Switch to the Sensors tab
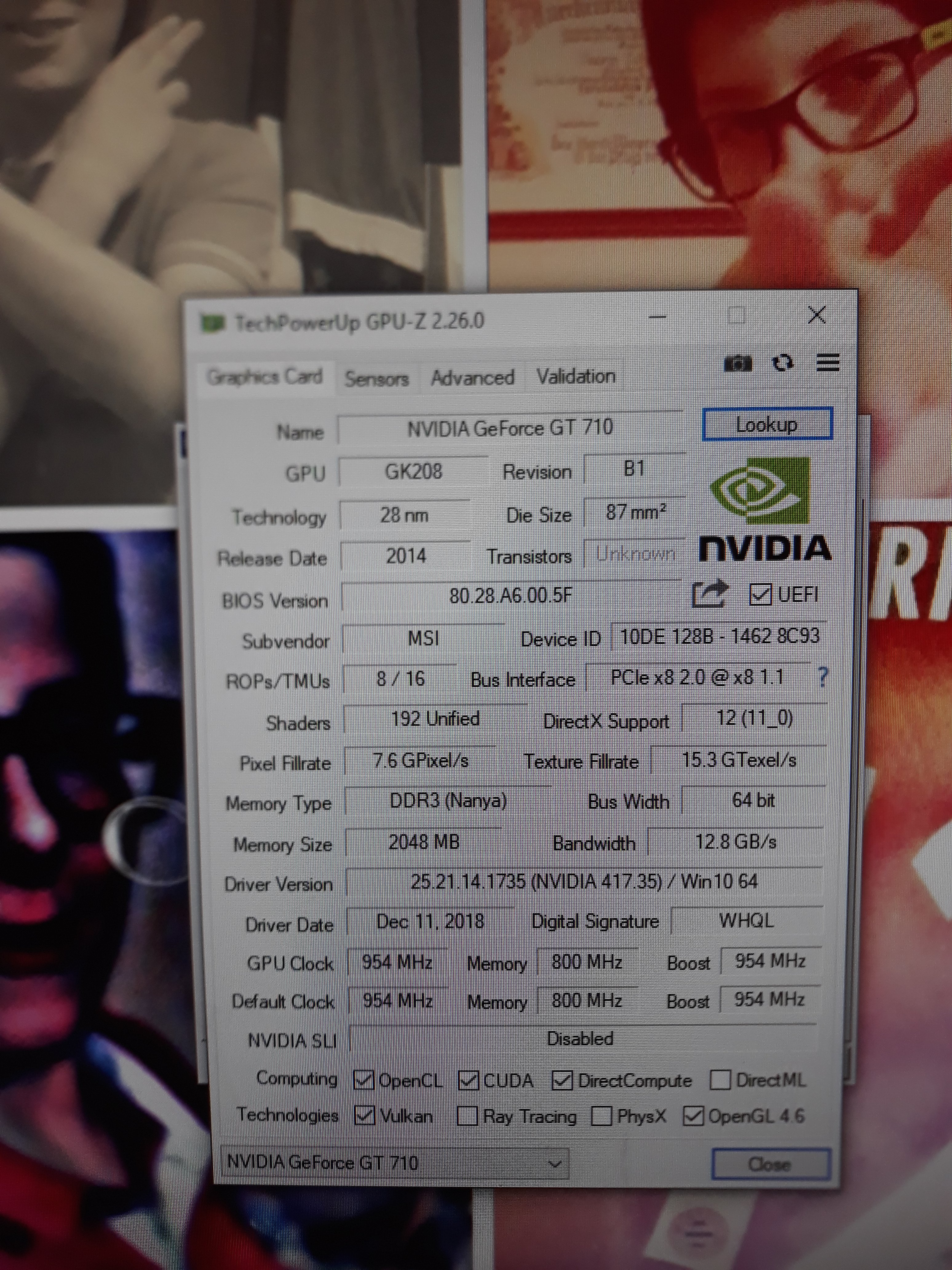This screenshot has width=952, height=1270. [x=376, y=378]
